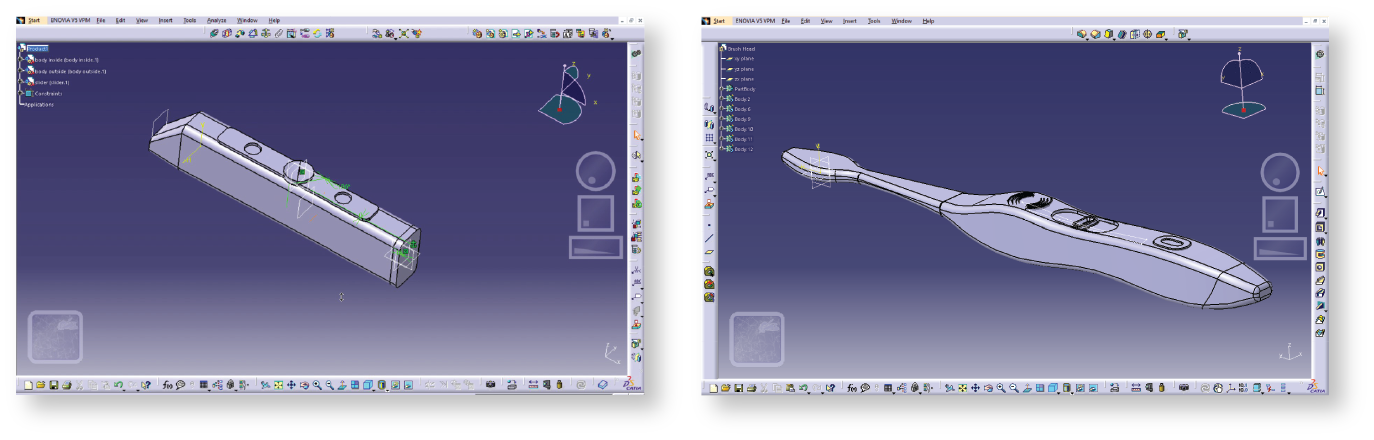
Task: Print icon in left window bottom toolbar
Action: pyautogui.click(x=66, y=385)
